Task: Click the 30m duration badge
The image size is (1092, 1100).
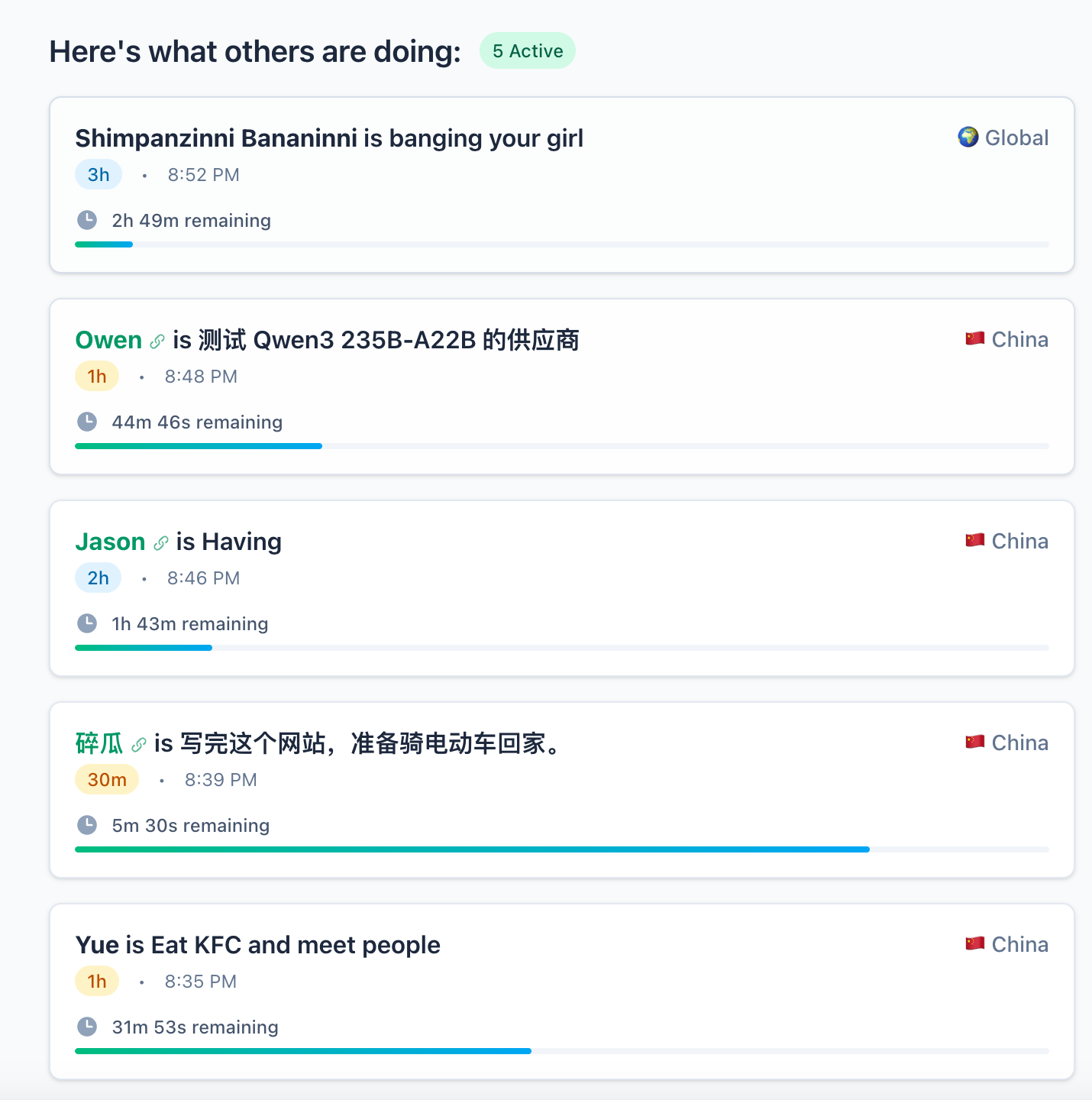Action: point(107,780)
